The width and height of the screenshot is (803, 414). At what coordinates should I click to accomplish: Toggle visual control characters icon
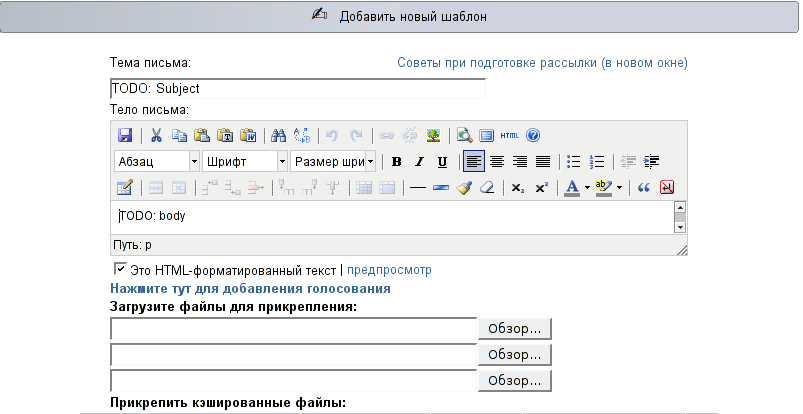pyautogui.click(x=667, y=188)
